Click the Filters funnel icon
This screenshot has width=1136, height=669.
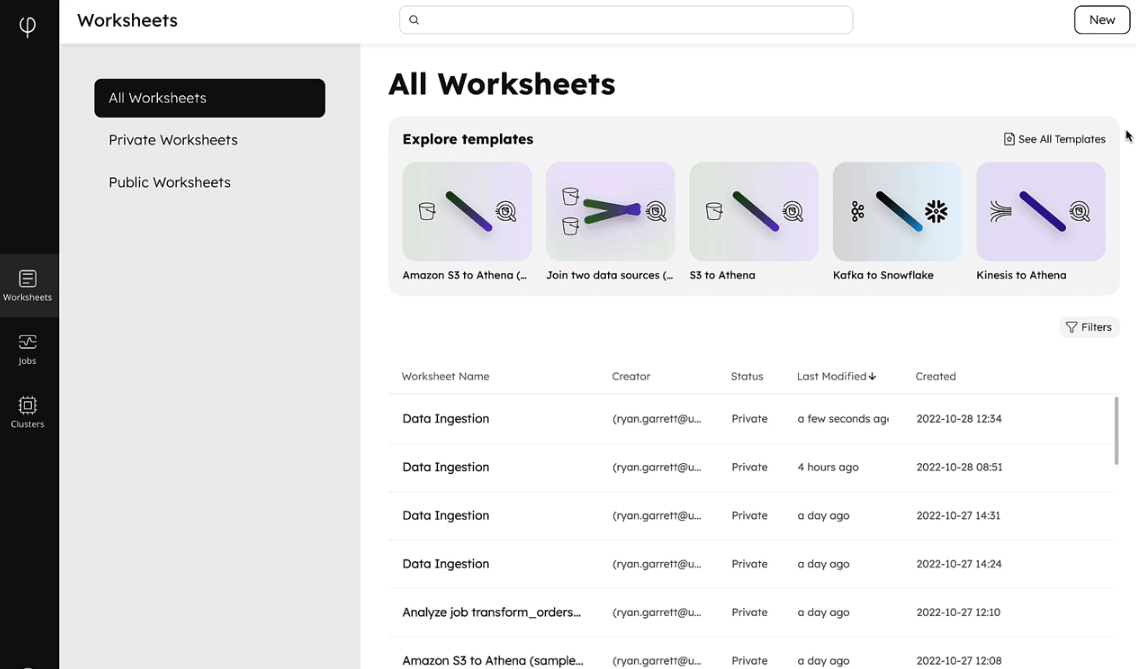(1072, 328)
